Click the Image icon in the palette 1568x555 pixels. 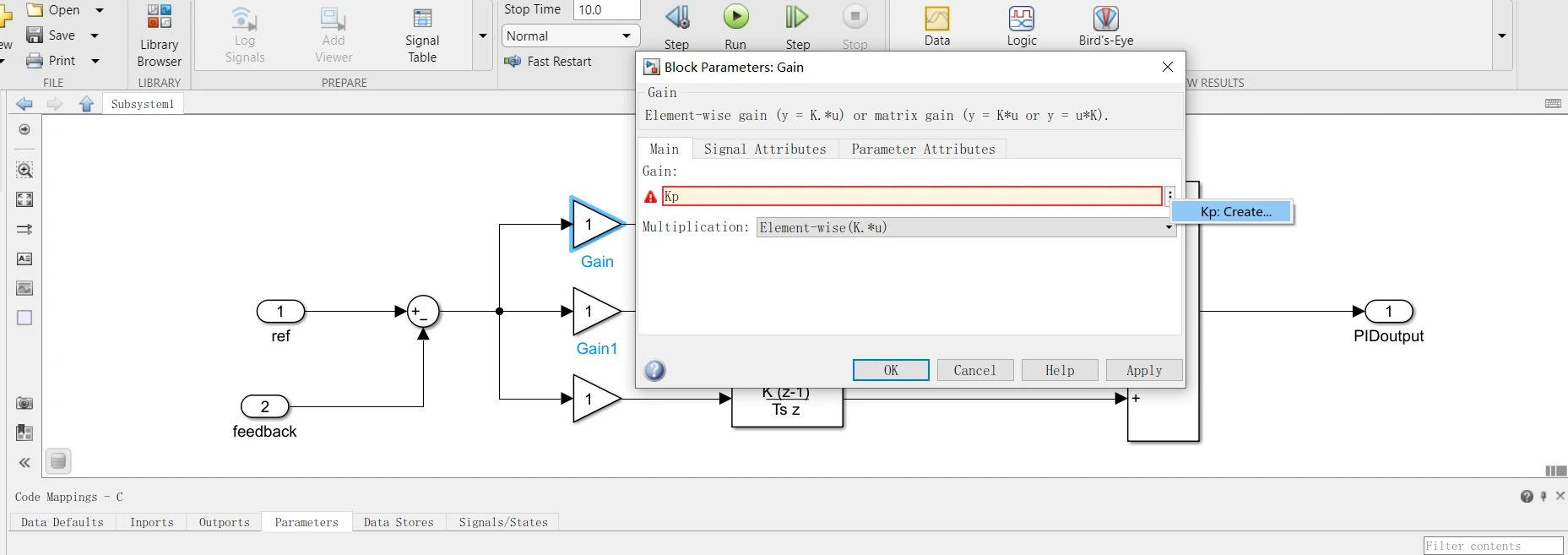24,288
